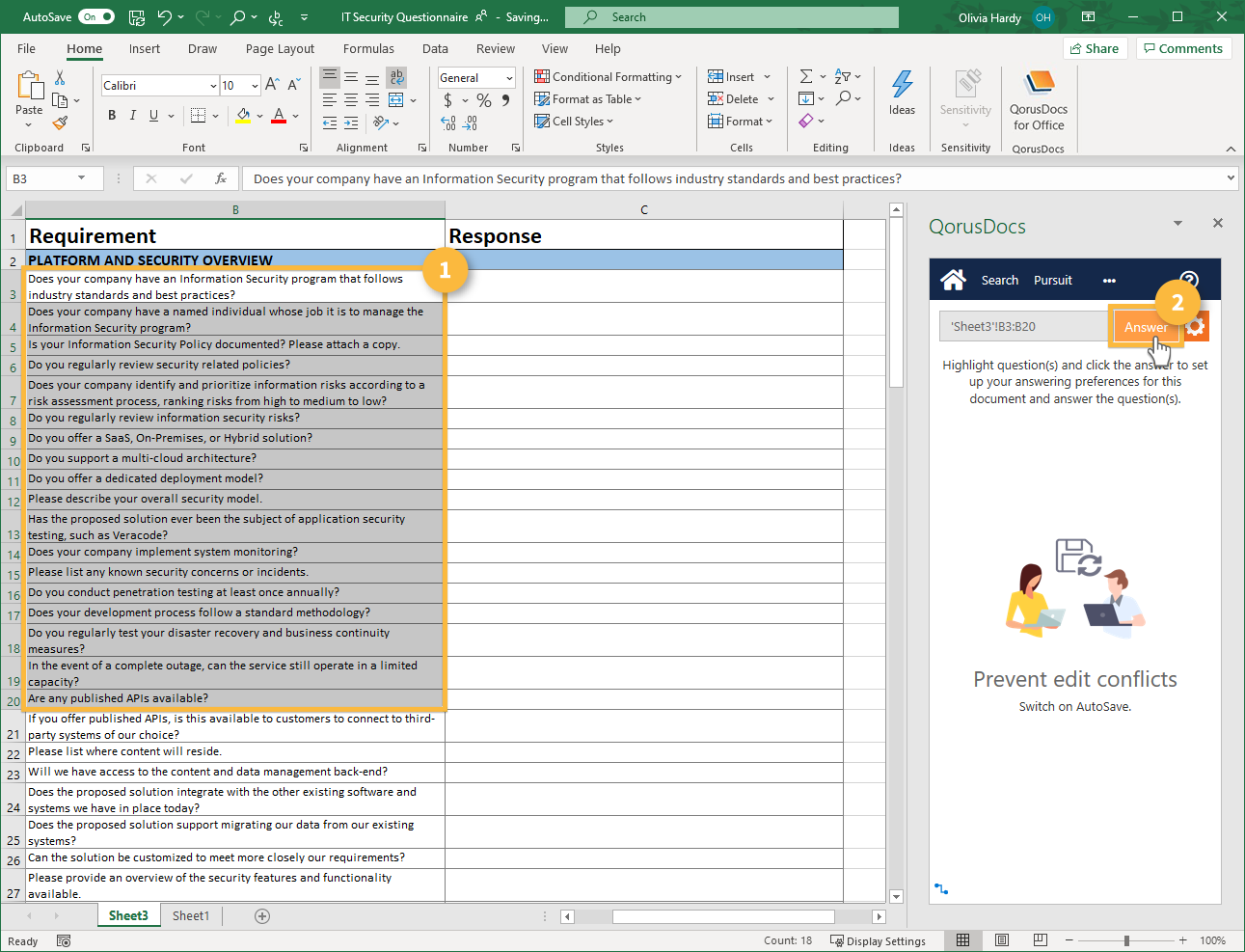Click the New Sheet plus icon
1245x952 pixels.
262,916
